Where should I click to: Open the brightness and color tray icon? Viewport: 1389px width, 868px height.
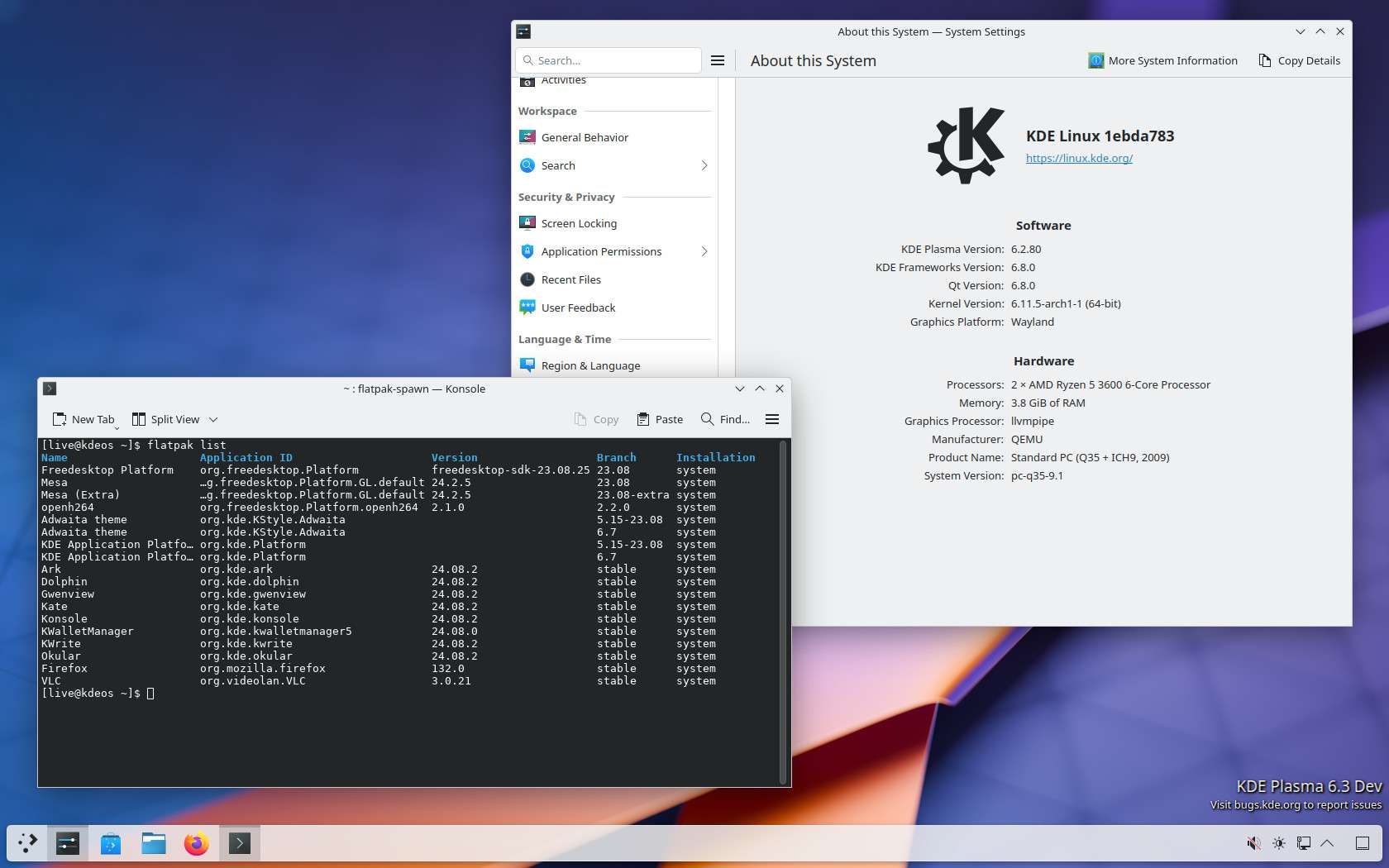(x=1278, y=843)
